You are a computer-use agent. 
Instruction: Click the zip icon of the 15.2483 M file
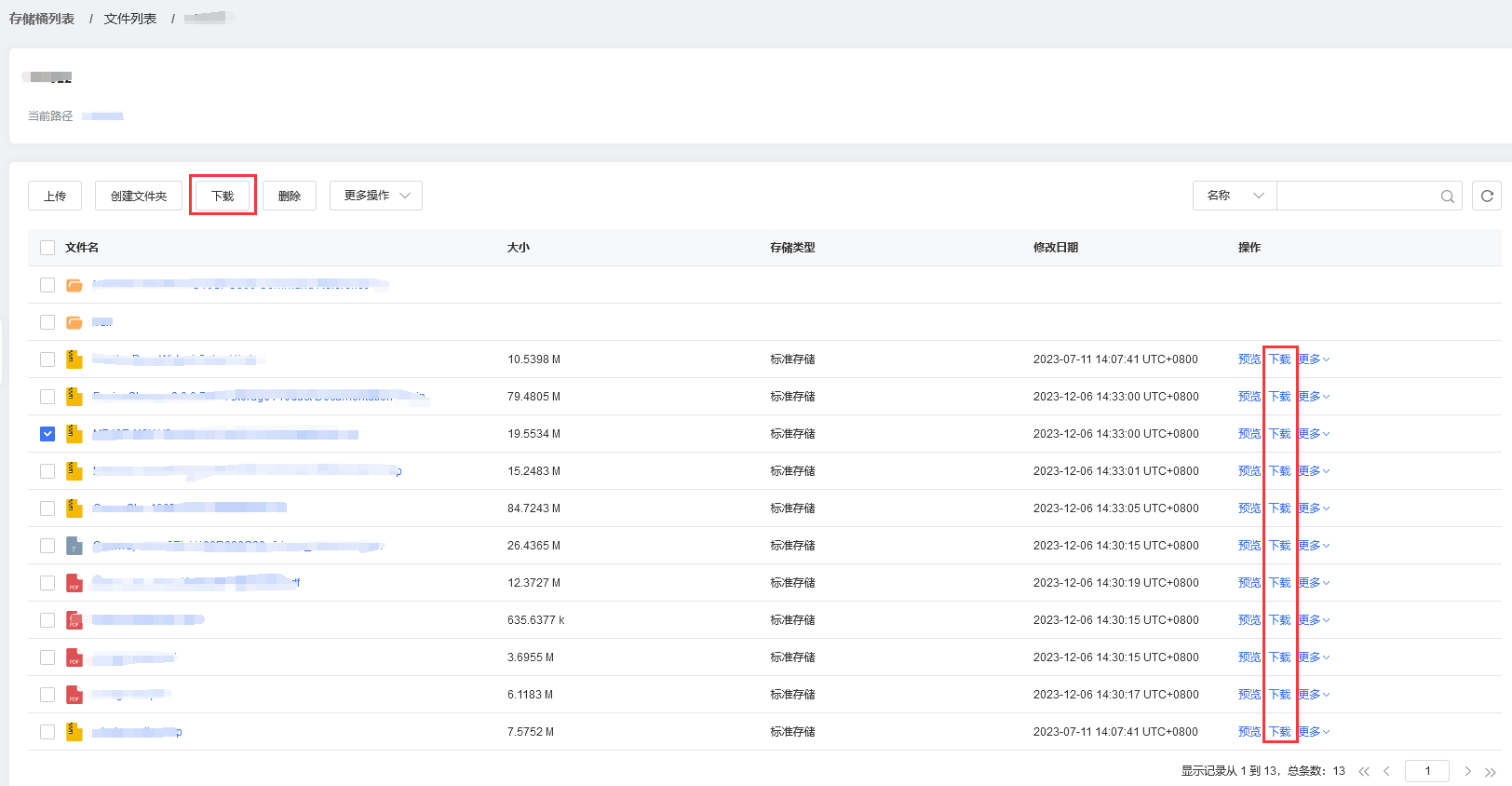pyautogui.click(x=74, y=471)
